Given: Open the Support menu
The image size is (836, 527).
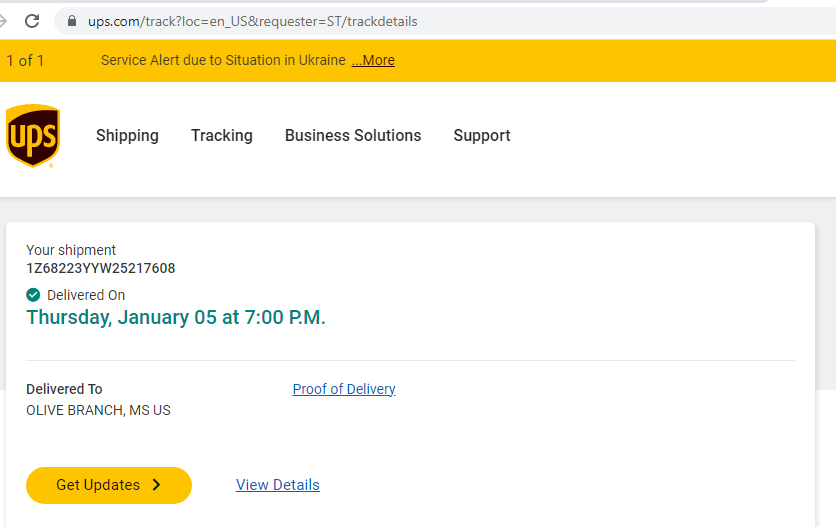Looking at the screenshot, I should pos(481,136).
